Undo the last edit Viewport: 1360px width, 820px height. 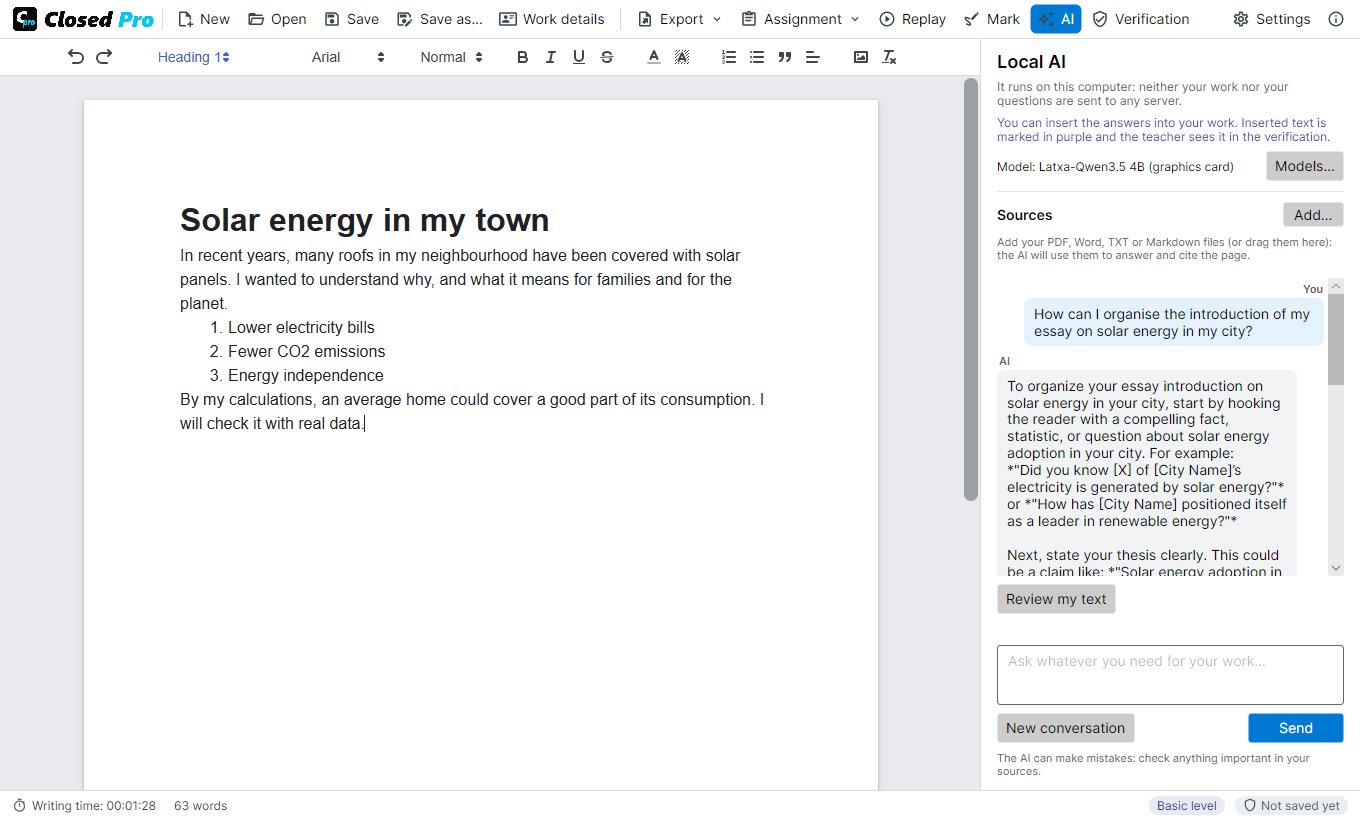pyautogui.click(x=76, y=57)
